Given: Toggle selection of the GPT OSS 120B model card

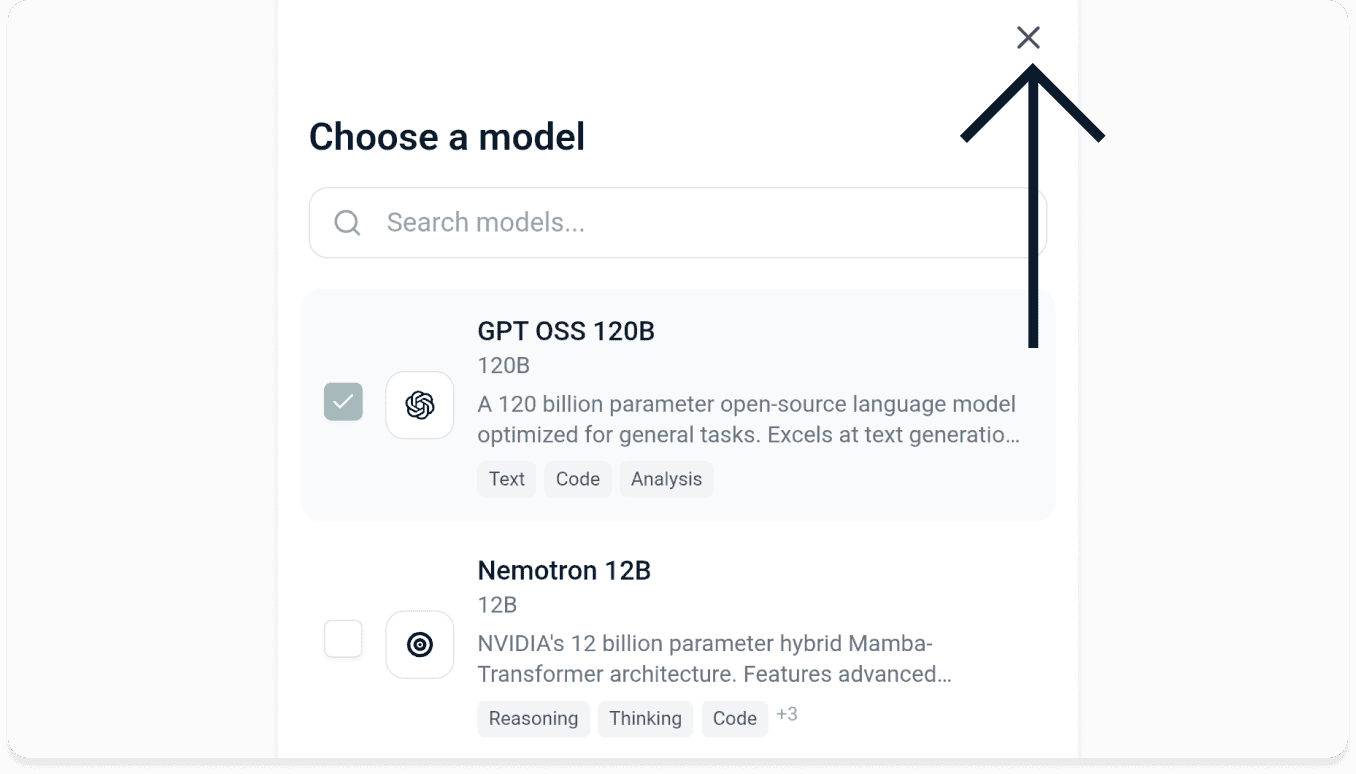Looking at the screenshot, I should 678,405.
